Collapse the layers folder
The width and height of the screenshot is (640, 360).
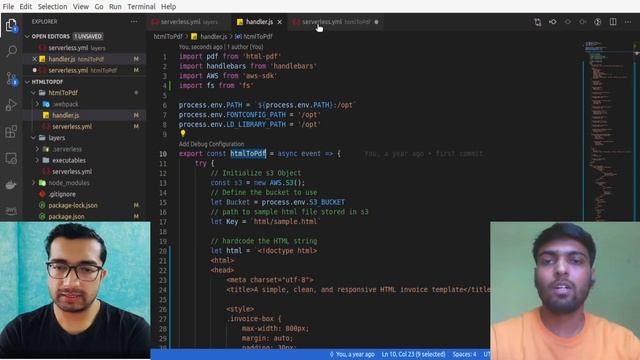point(33,138)
